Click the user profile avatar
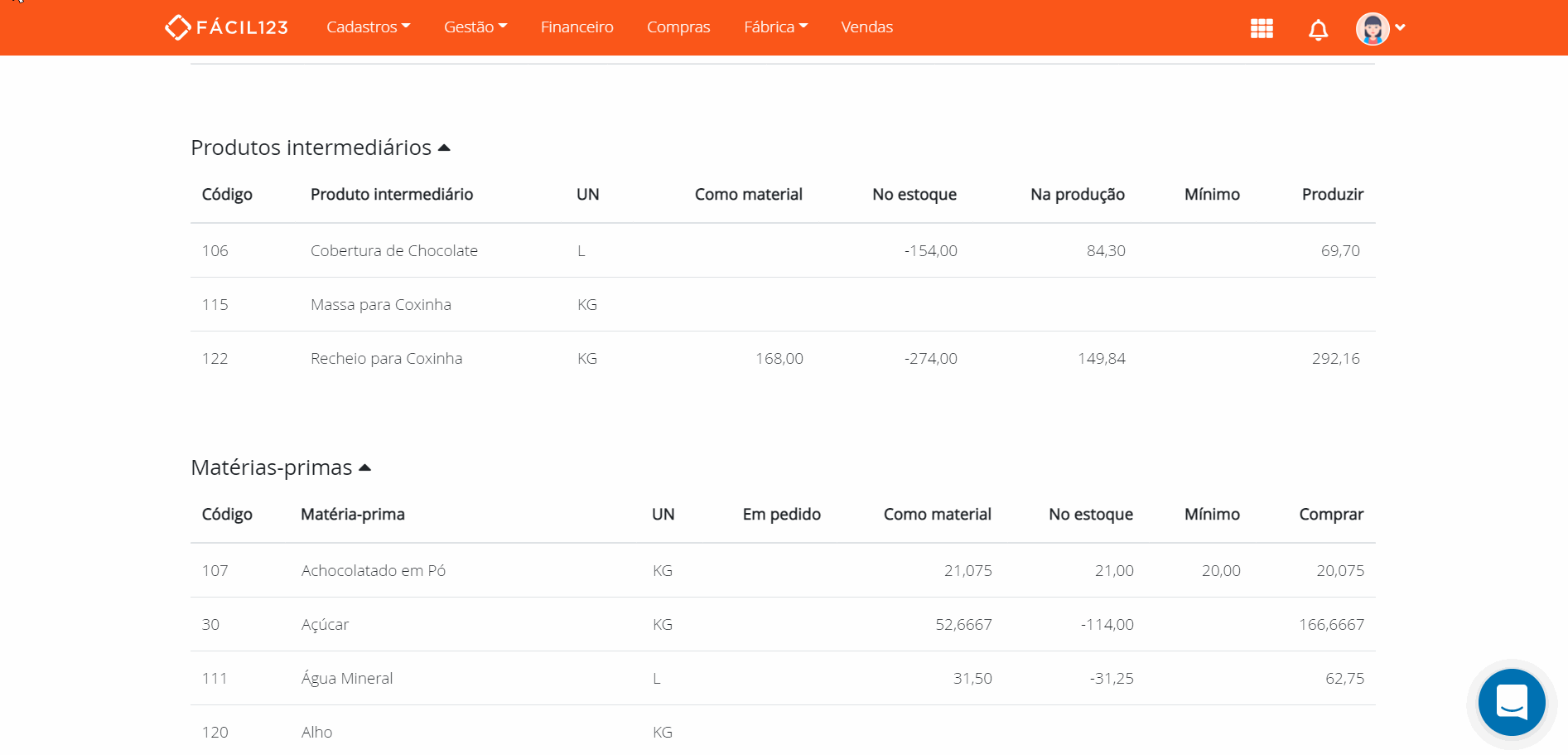This screenshot has height=755, width=1568. coord(1372,27)
